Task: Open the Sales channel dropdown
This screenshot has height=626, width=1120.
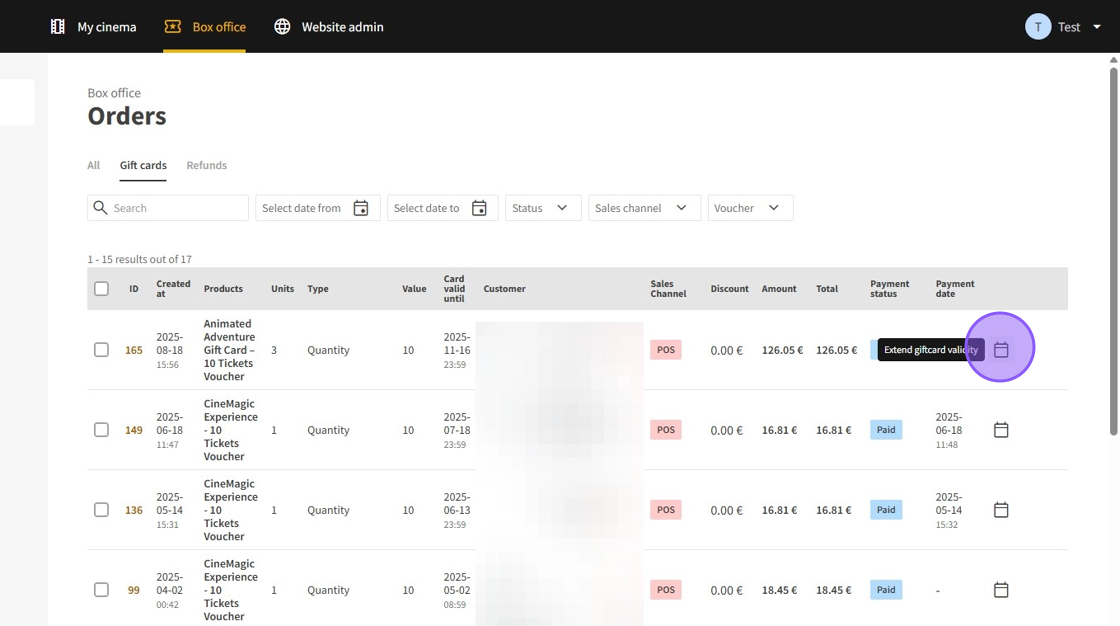Action: 643,208
